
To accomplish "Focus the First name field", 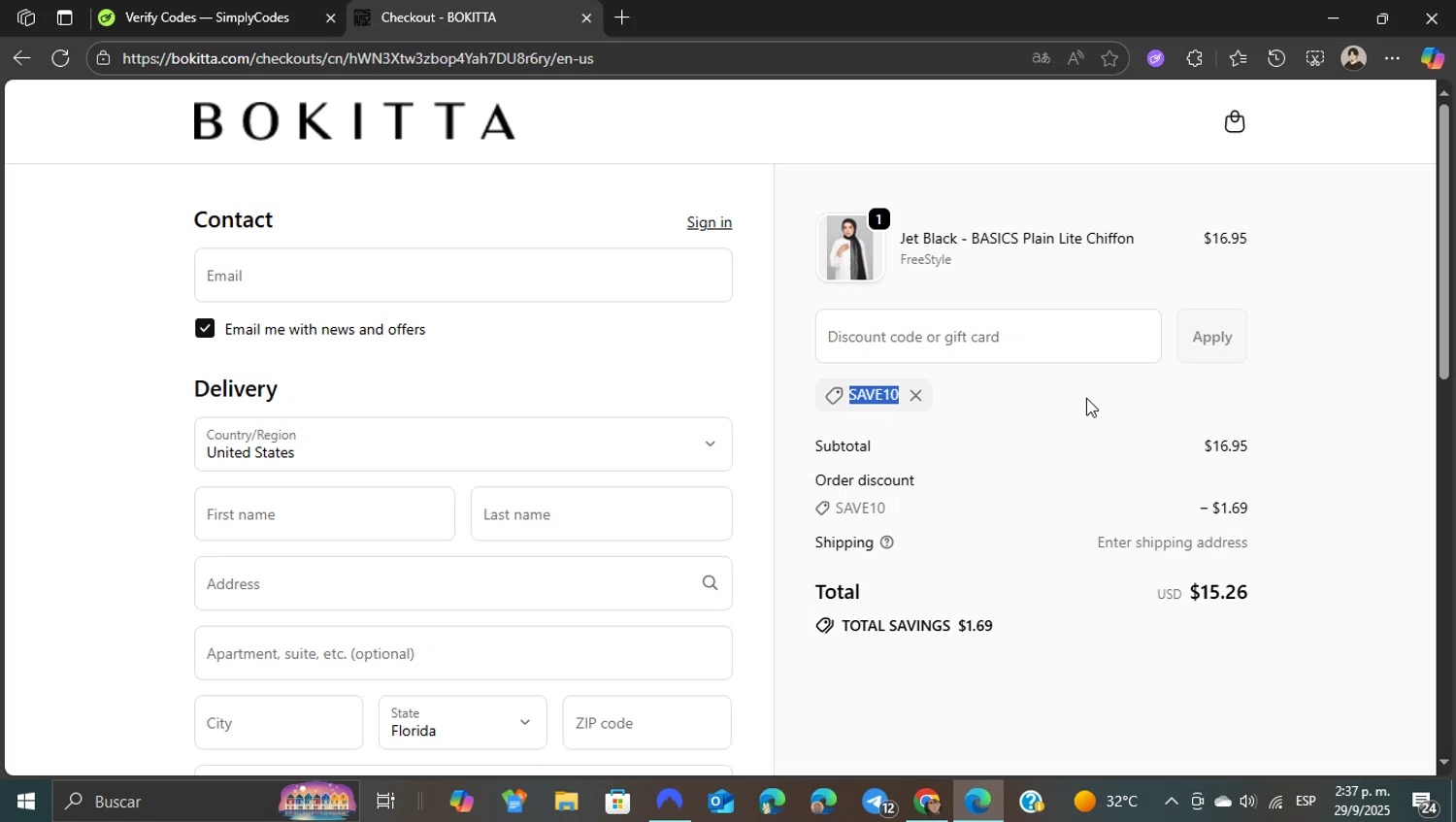I will (x=324, y=513).
